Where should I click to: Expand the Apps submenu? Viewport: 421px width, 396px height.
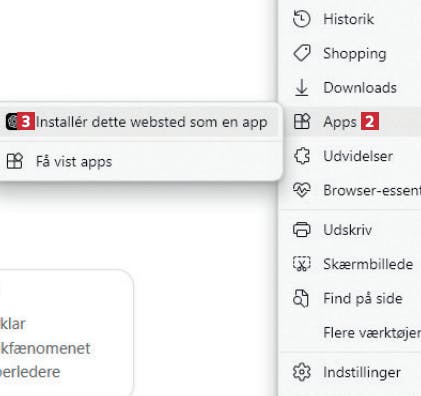350,122
